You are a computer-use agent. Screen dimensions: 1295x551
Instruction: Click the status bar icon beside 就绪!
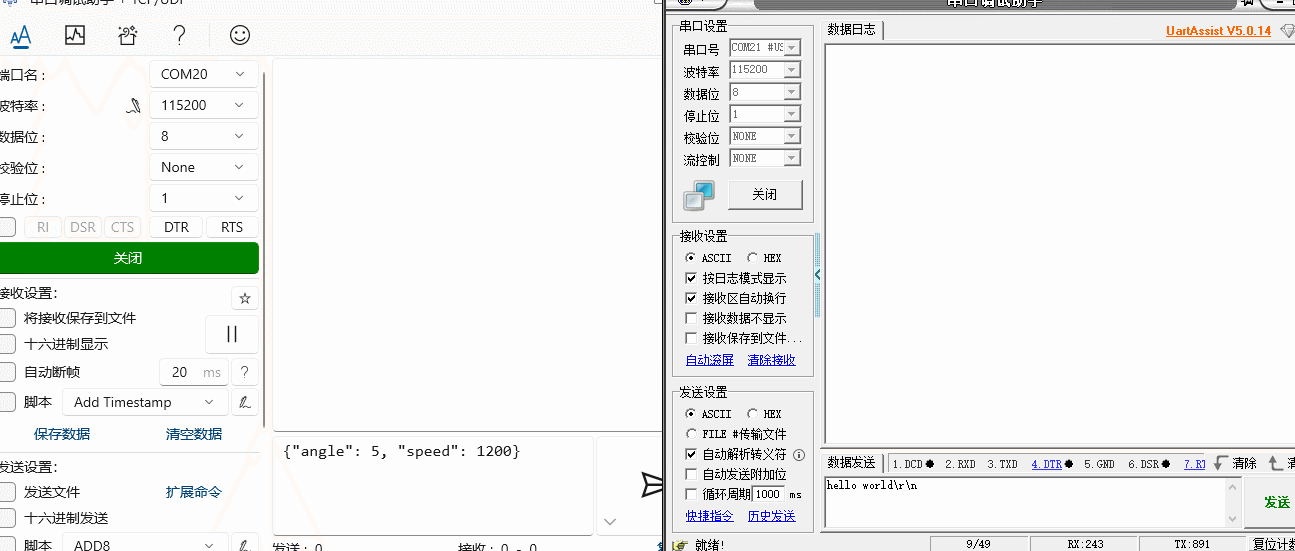coord(680,545)
